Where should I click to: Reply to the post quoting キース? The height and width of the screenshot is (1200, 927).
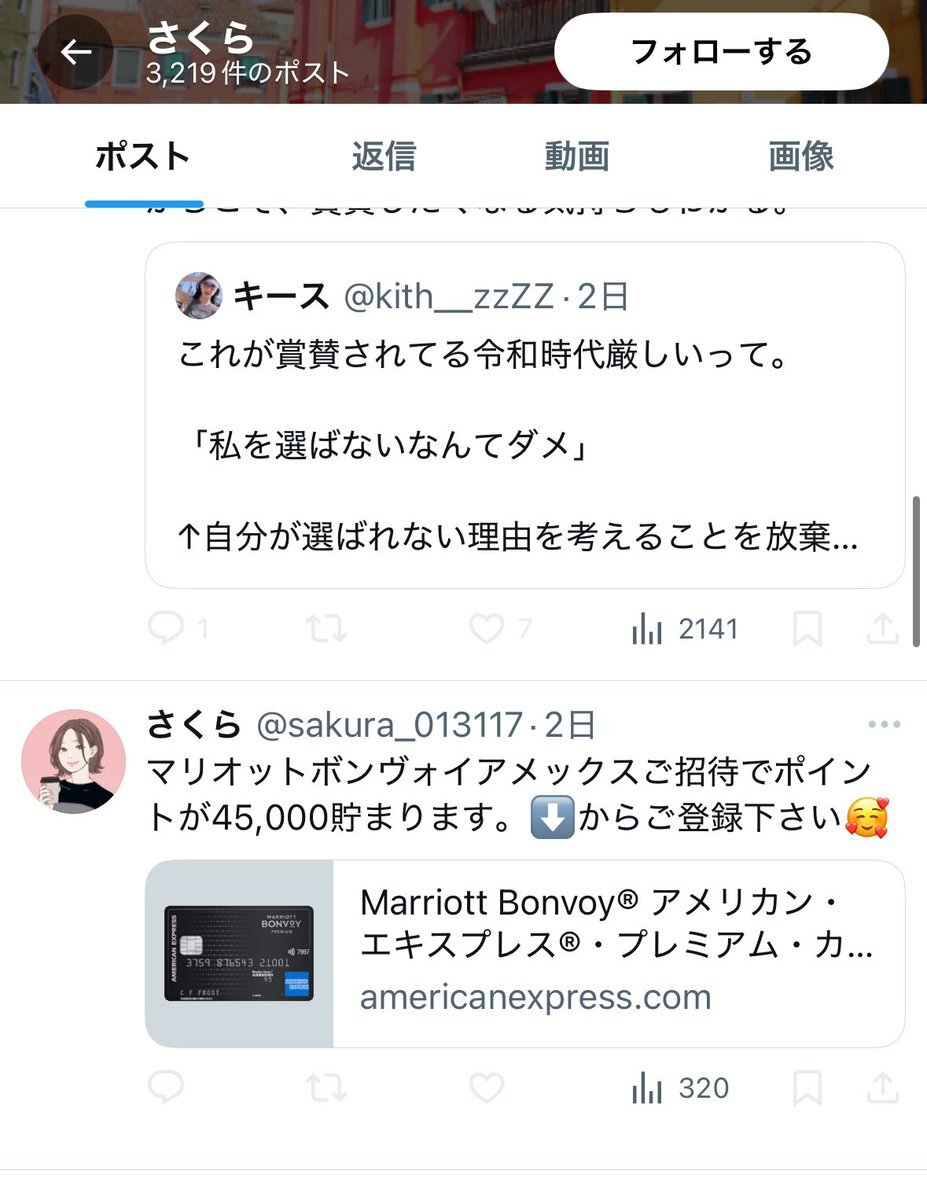pos(177,629)
